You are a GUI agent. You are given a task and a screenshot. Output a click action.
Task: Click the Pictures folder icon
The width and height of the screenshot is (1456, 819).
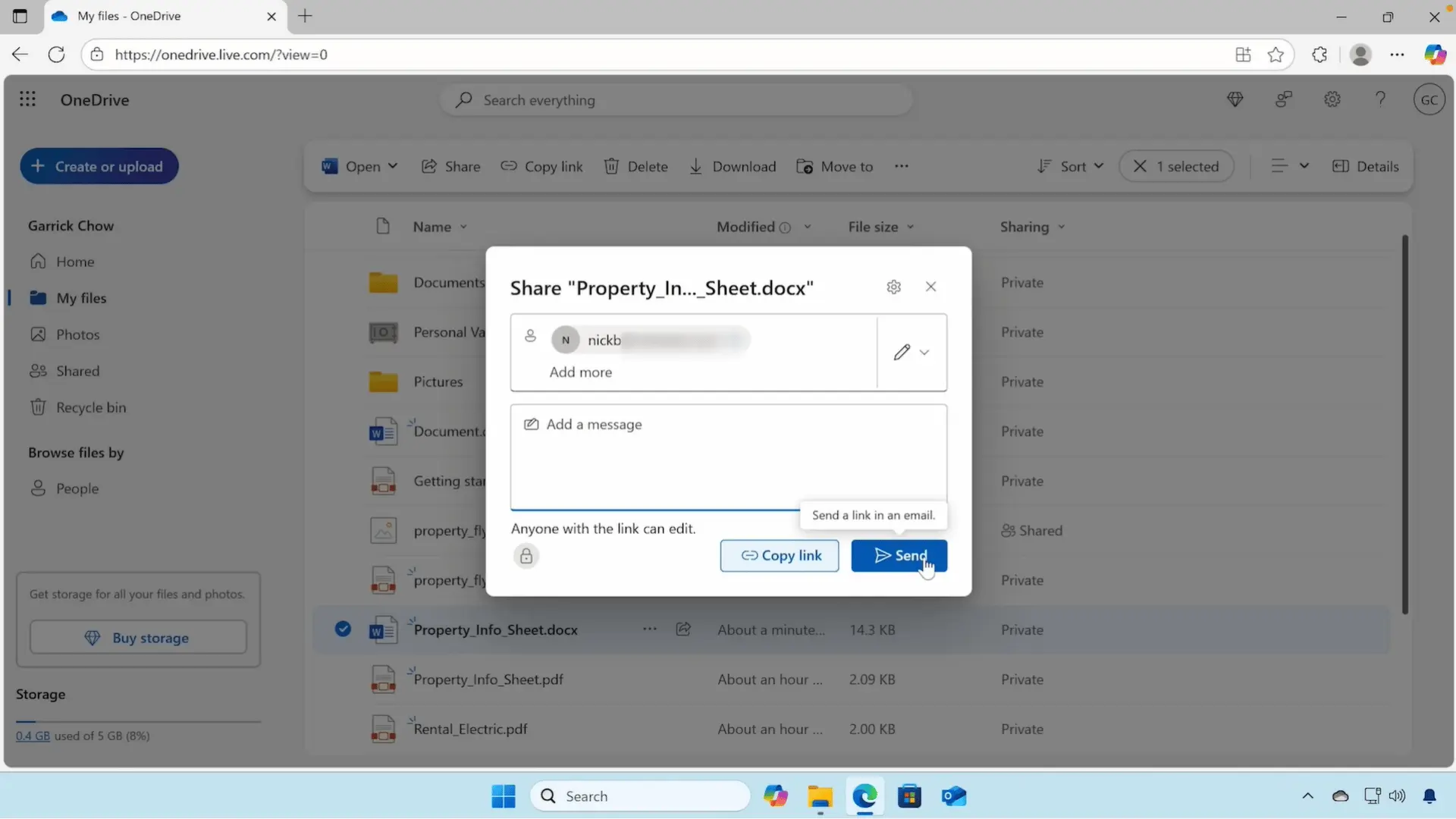click(x=383, y=381)
